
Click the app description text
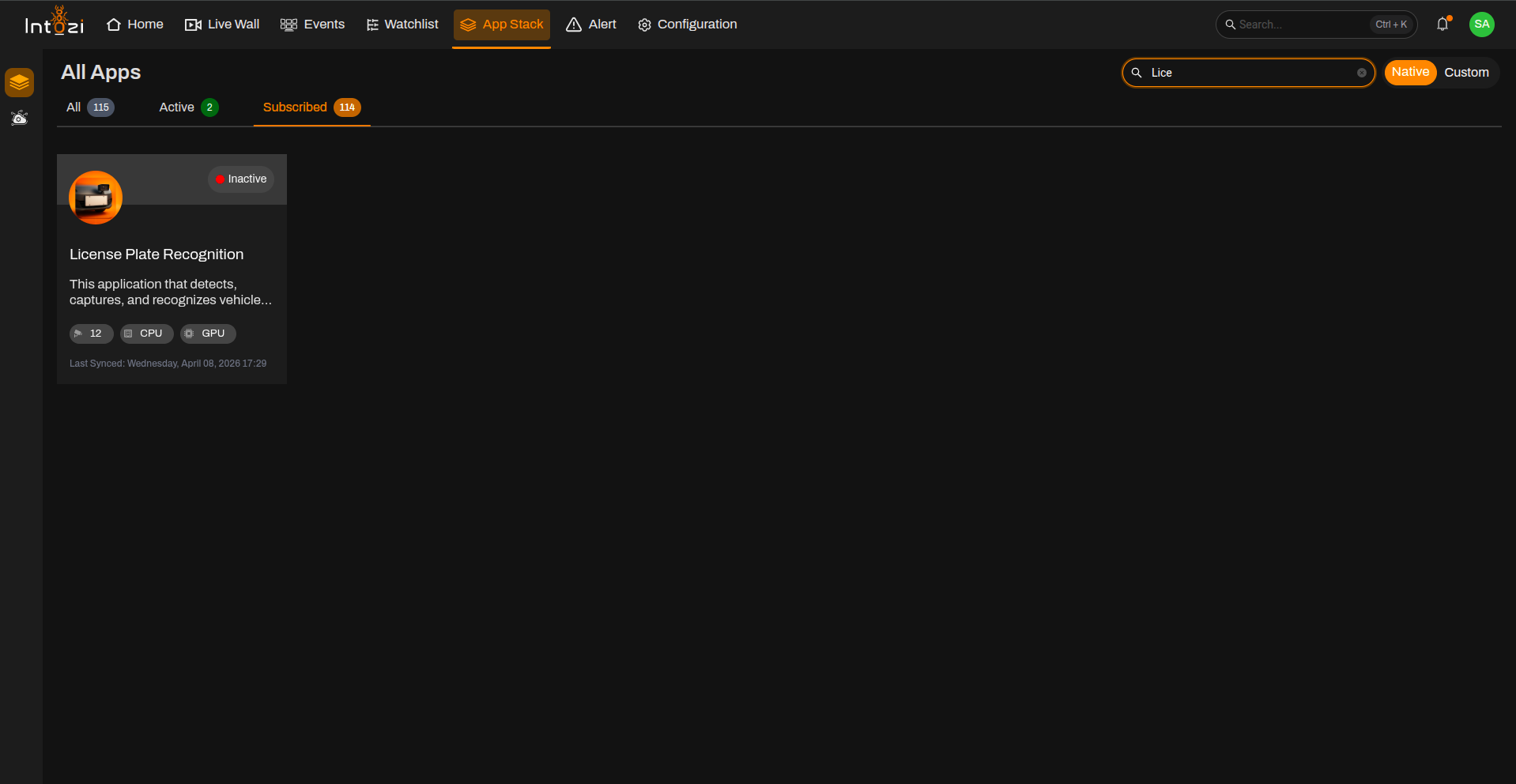click(x=171, y=292)
